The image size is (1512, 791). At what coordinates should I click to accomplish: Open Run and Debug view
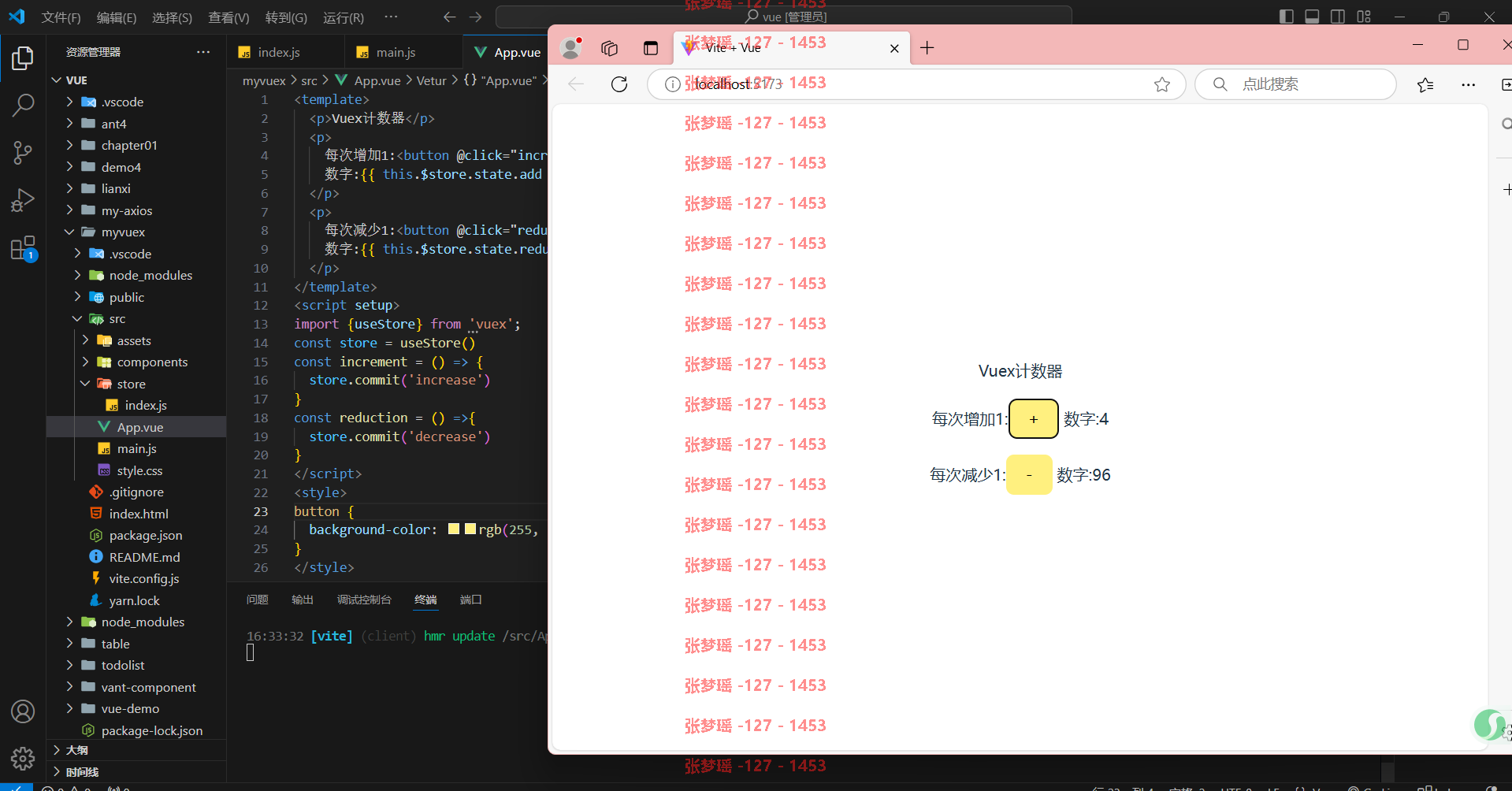[23, 200]
